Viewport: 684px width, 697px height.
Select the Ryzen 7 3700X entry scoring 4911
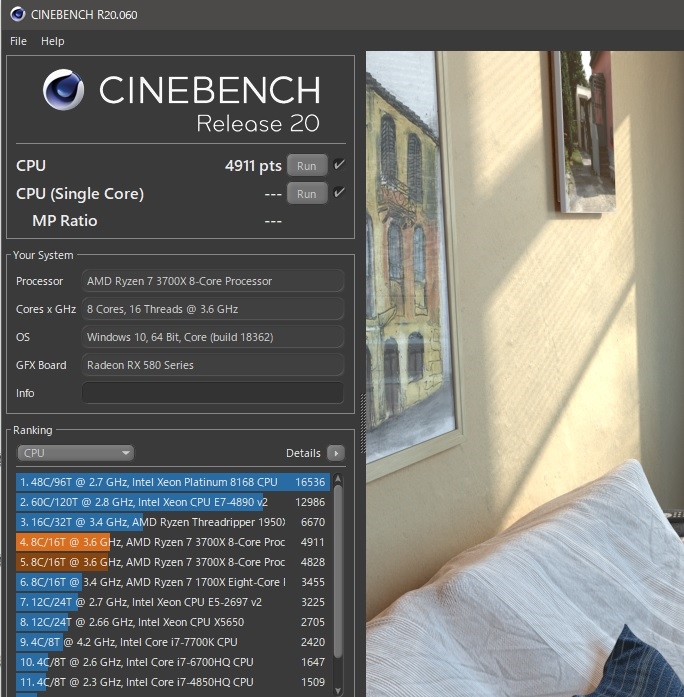pos(173,542)
